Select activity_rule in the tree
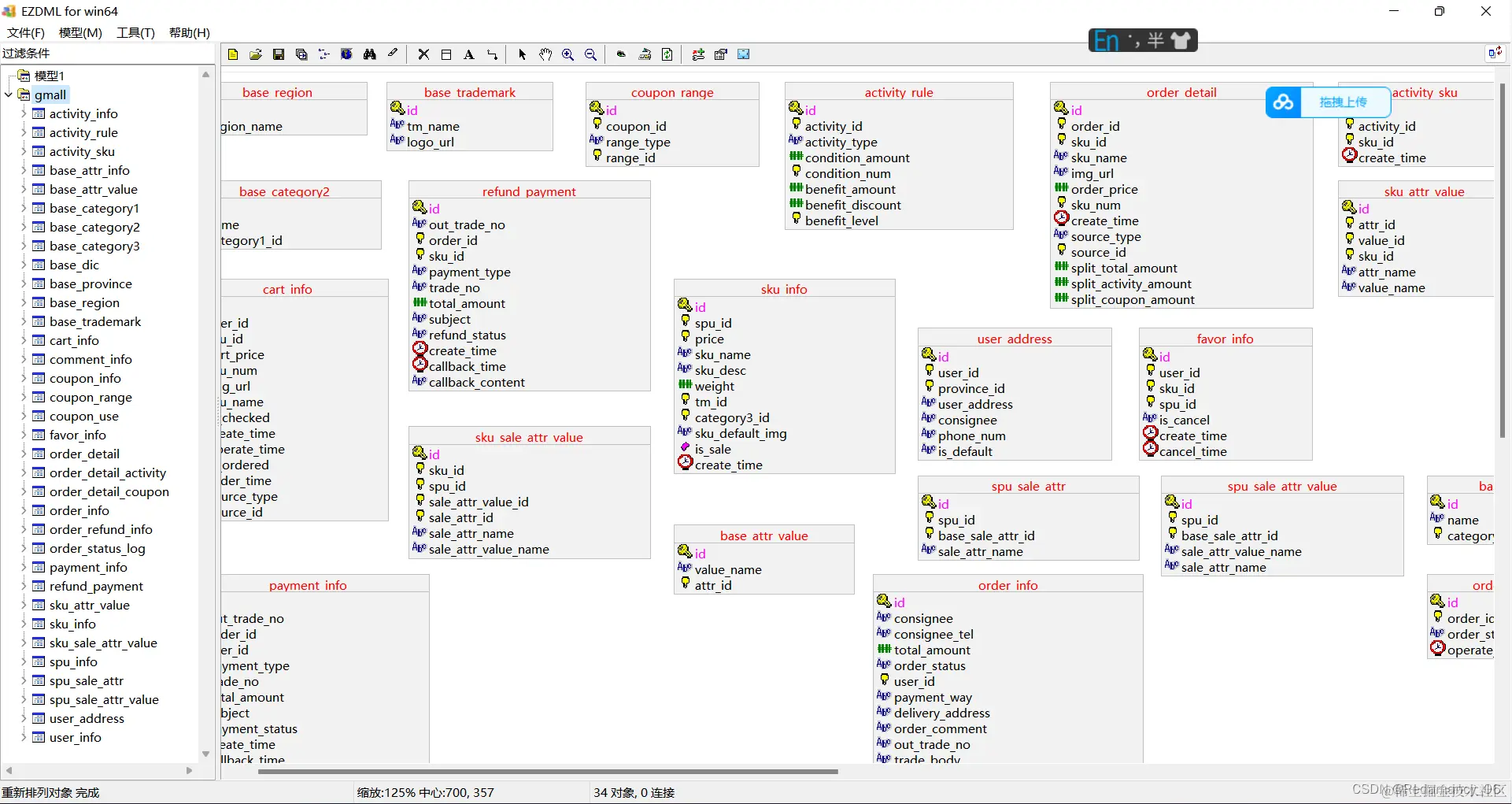Image resolution: width=1512 pixels, height=804 pixels. pyautogui.click(x=83, y=132)
